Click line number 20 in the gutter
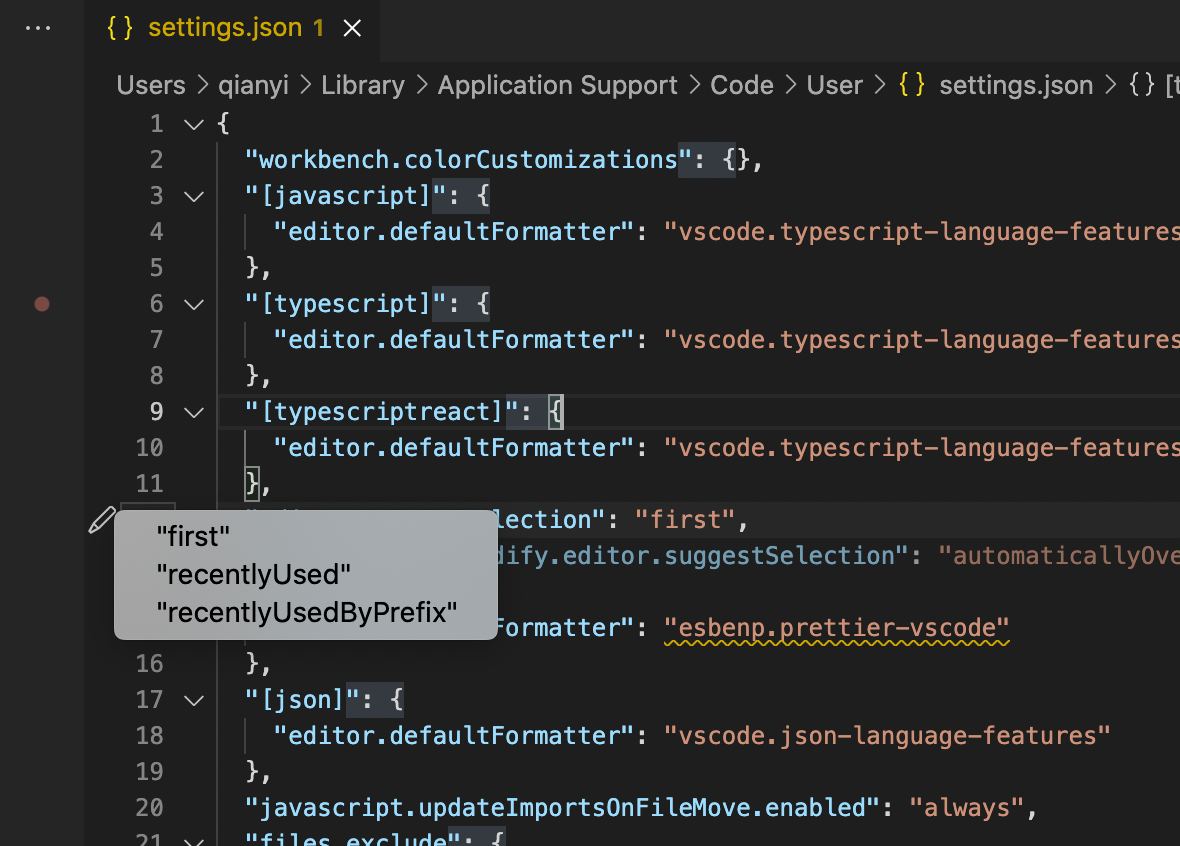This screenshot has width=1180, height=846. point(149,807)
